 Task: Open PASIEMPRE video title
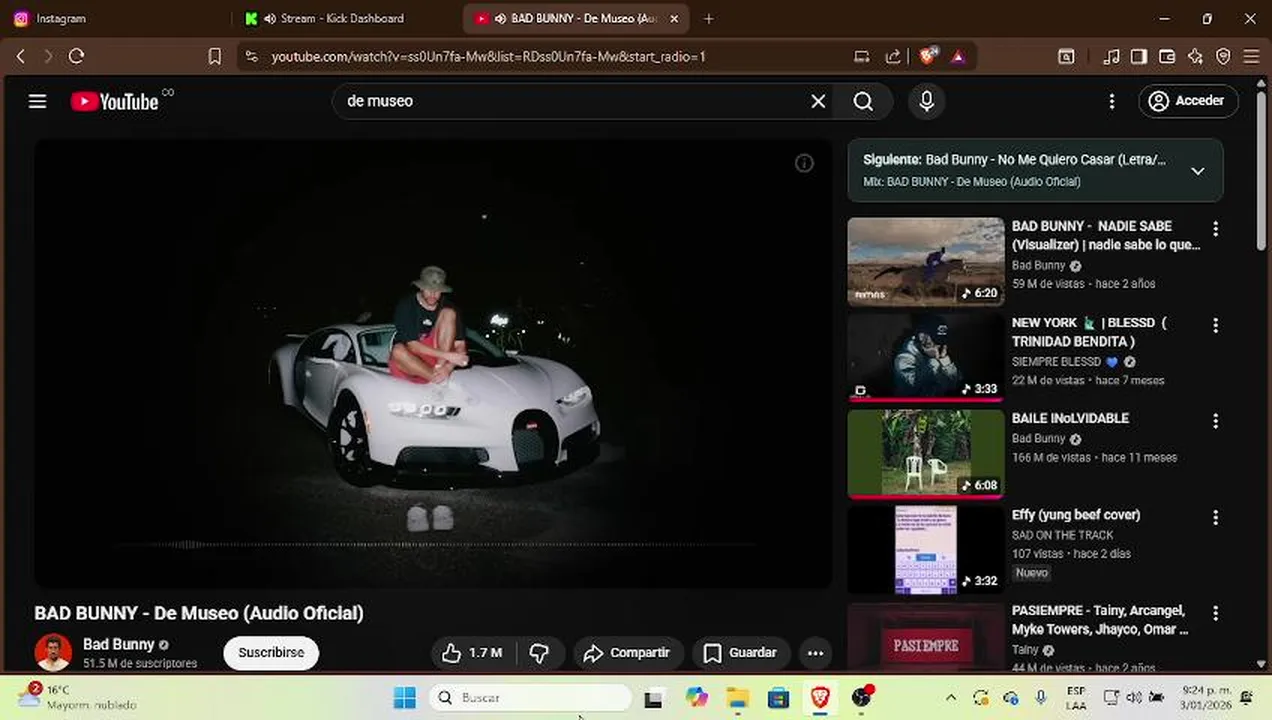pyautogui.click(x=1100, y=620)
